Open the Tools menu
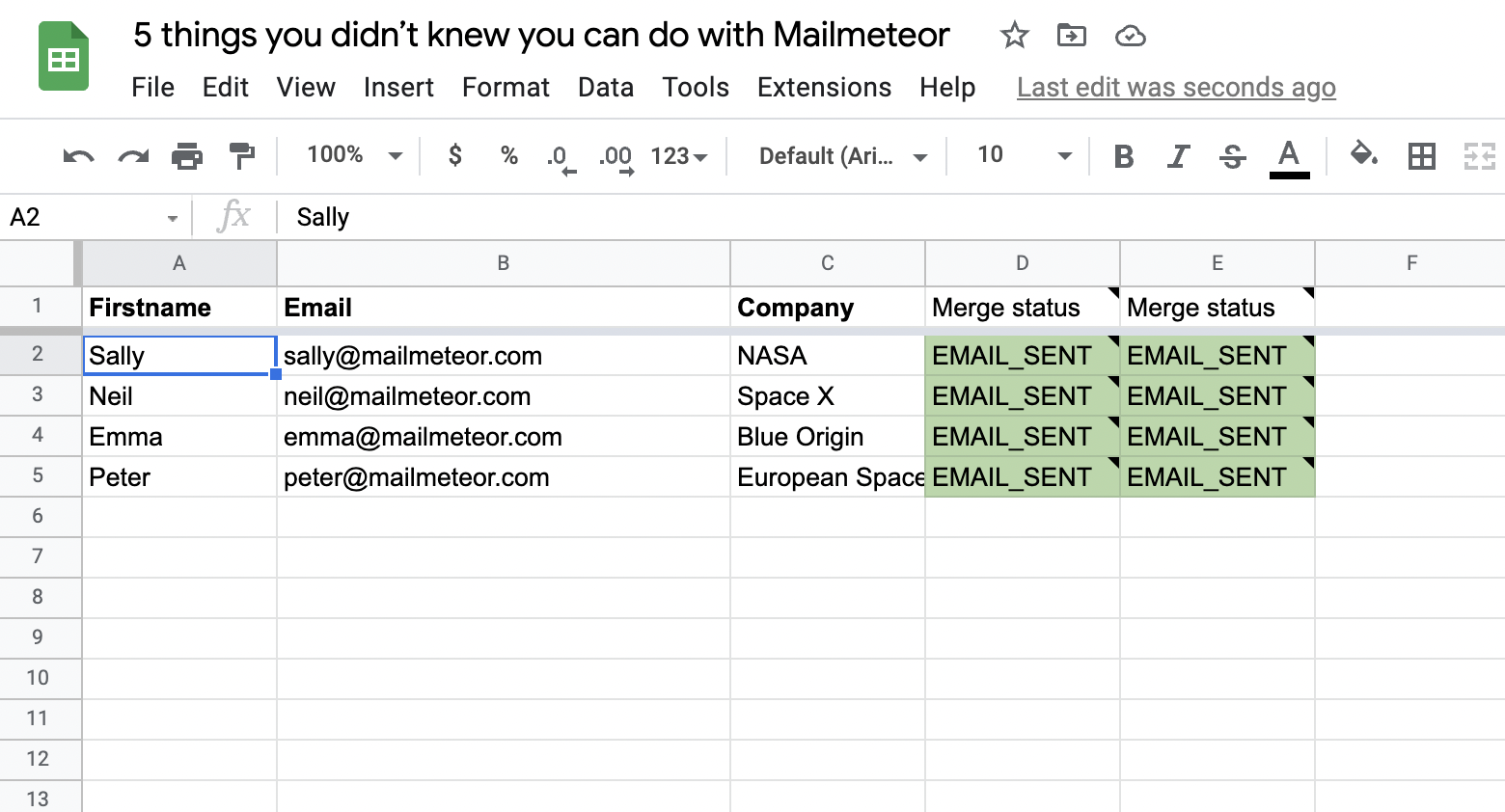 696,88
